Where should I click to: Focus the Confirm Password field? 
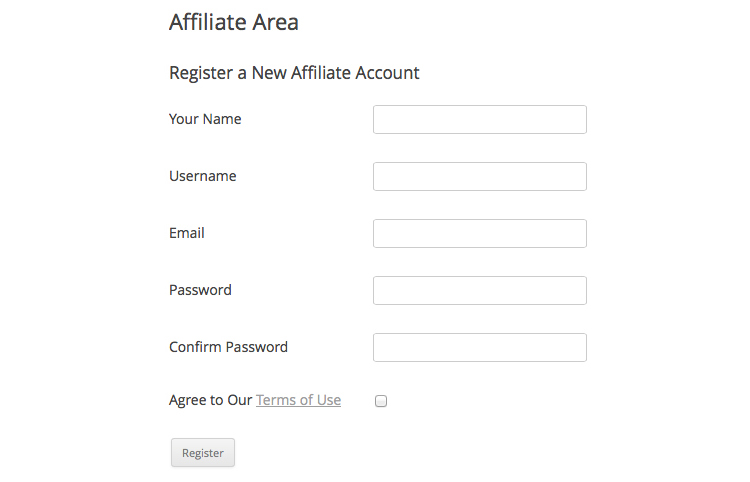(479, 348)
